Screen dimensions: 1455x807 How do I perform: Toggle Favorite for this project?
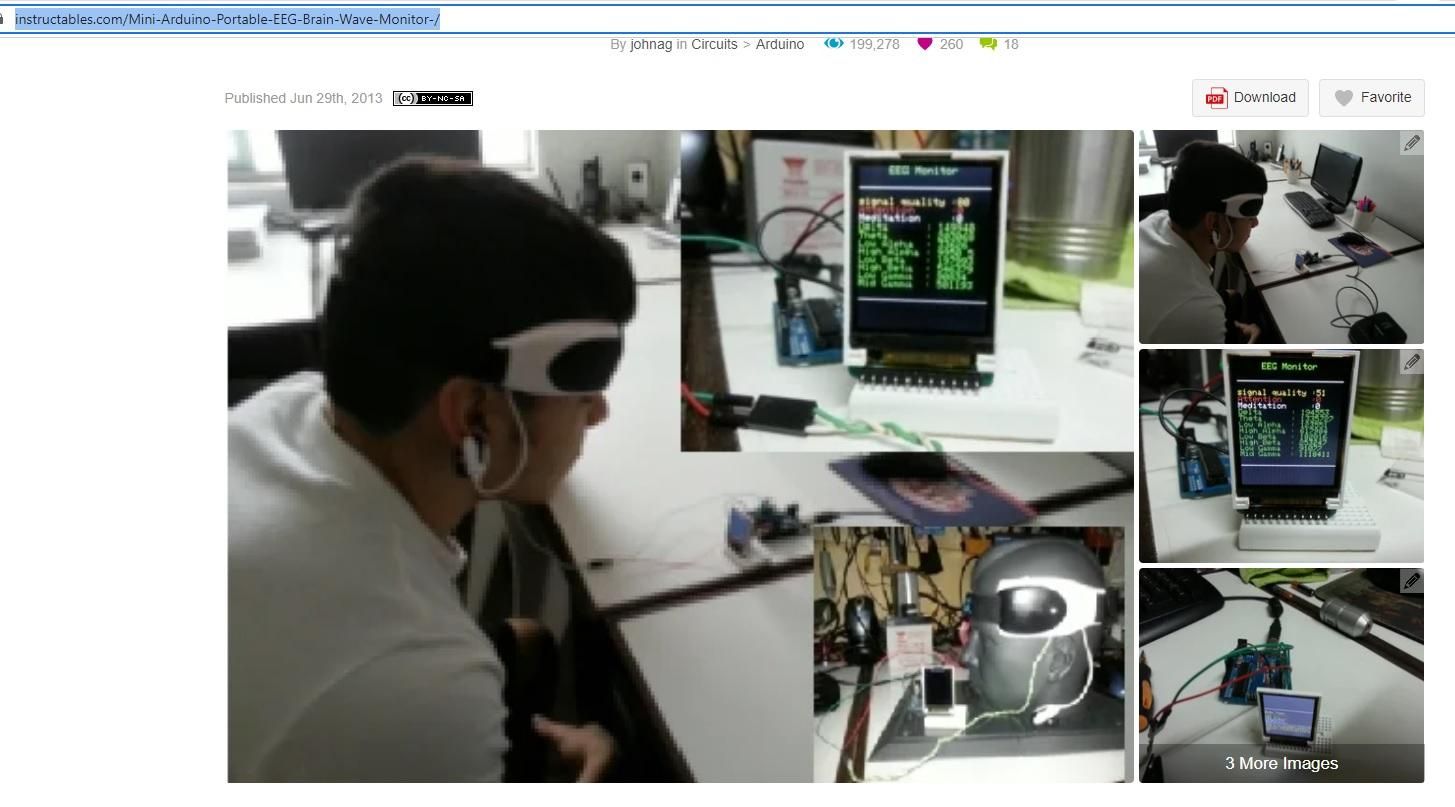[x=1371, y=97]
